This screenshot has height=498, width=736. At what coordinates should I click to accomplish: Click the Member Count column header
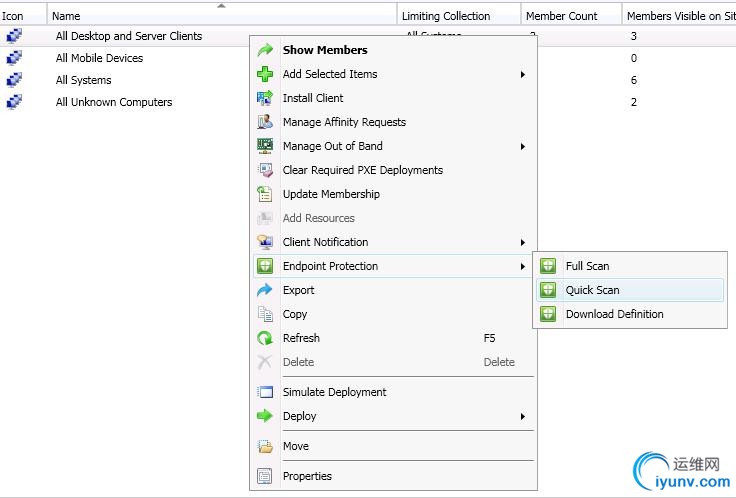coord(561,16)
